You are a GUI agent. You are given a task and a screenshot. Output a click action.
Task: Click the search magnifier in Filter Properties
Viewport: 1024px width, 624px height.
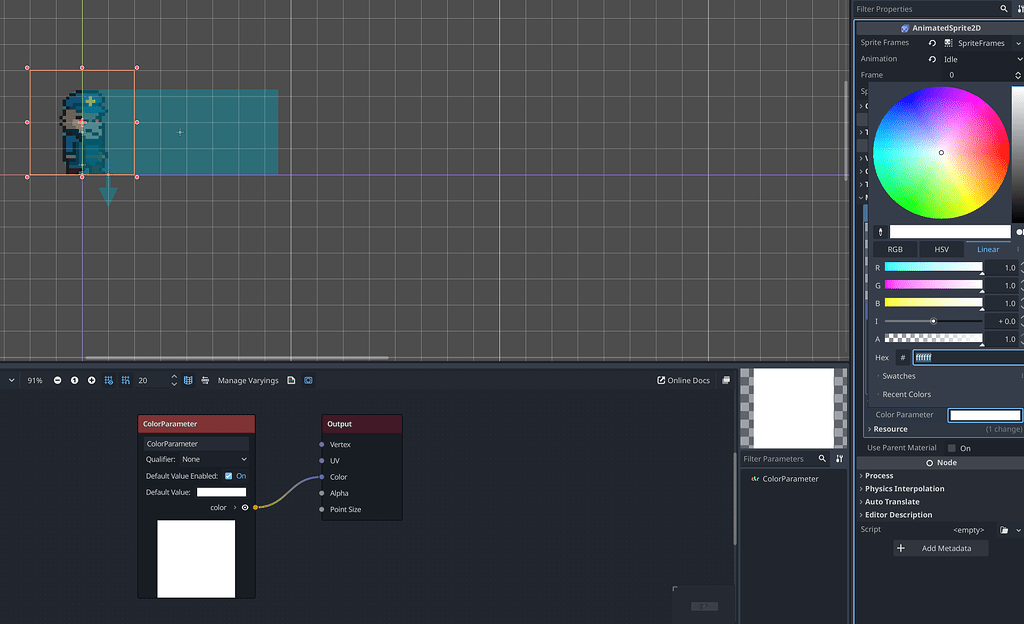coord(1003,8)
